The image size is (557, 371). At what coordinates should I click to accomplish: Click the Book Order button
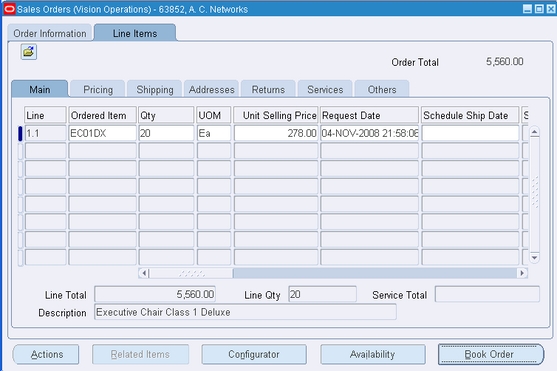coord(491,354)
